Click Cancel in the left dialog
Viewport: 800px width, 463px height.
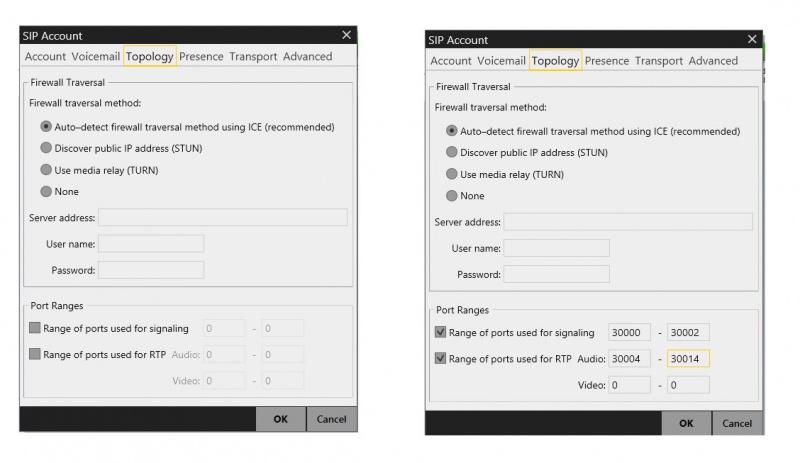(331, 419)
